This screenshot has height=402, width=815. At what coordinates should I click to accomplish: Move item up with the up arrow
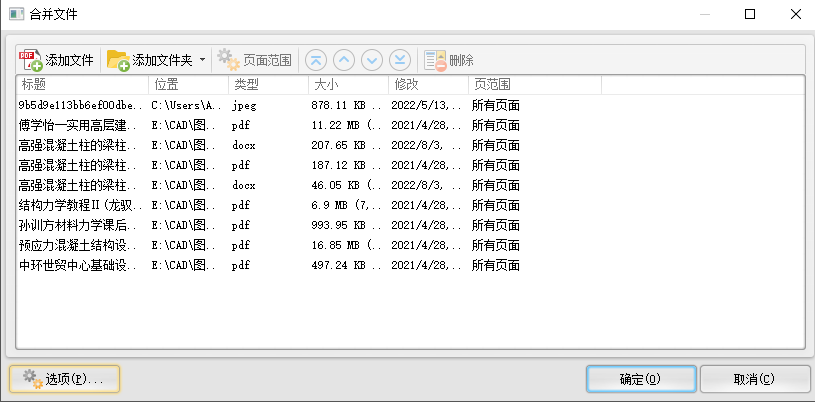(x=344, y=60)
